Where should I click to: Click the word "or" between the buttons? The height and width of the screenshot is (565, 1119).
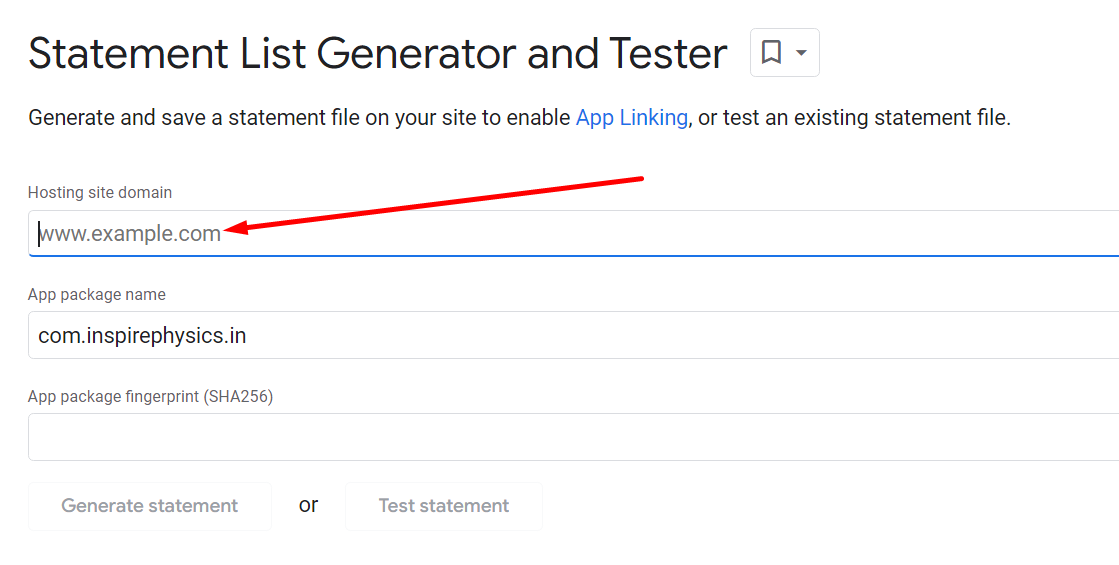click(x=308, y=505)
